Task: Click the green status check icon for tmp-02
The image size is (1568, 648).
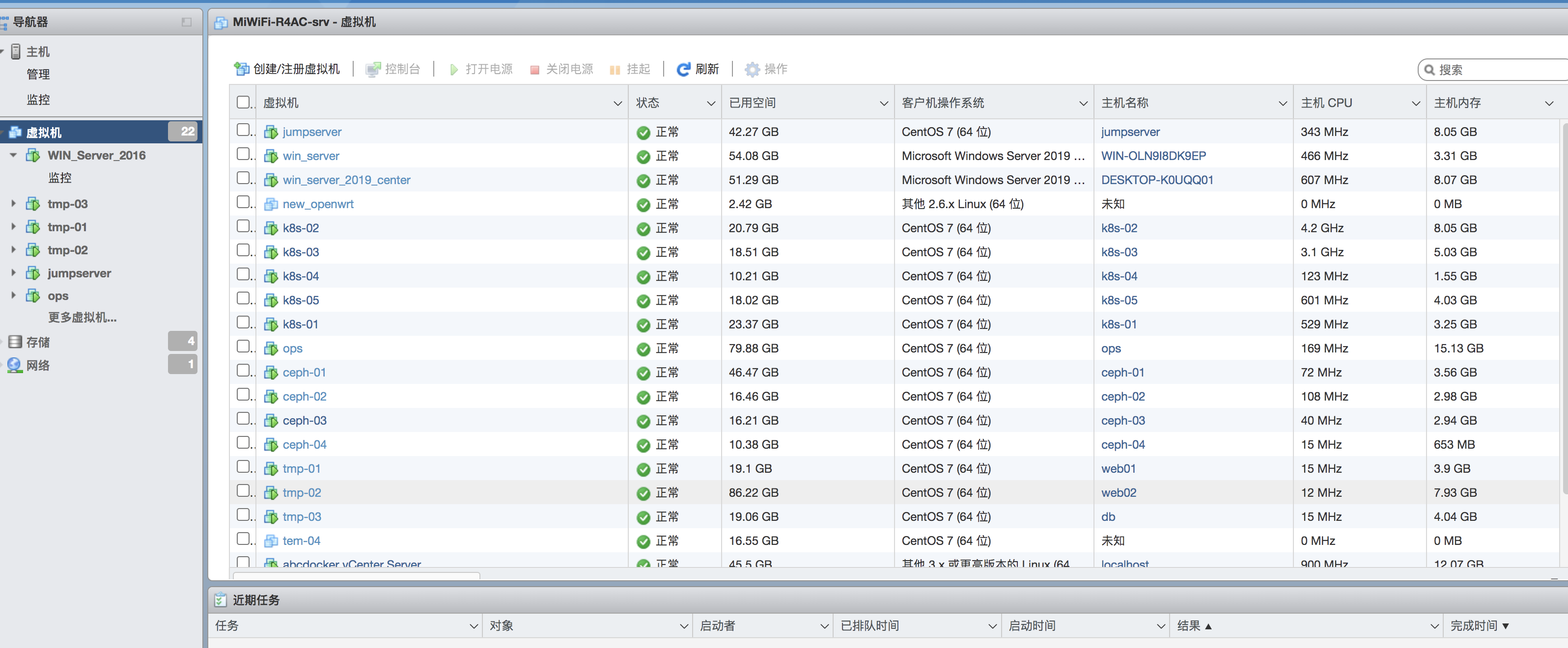Action: coord(643,493)
